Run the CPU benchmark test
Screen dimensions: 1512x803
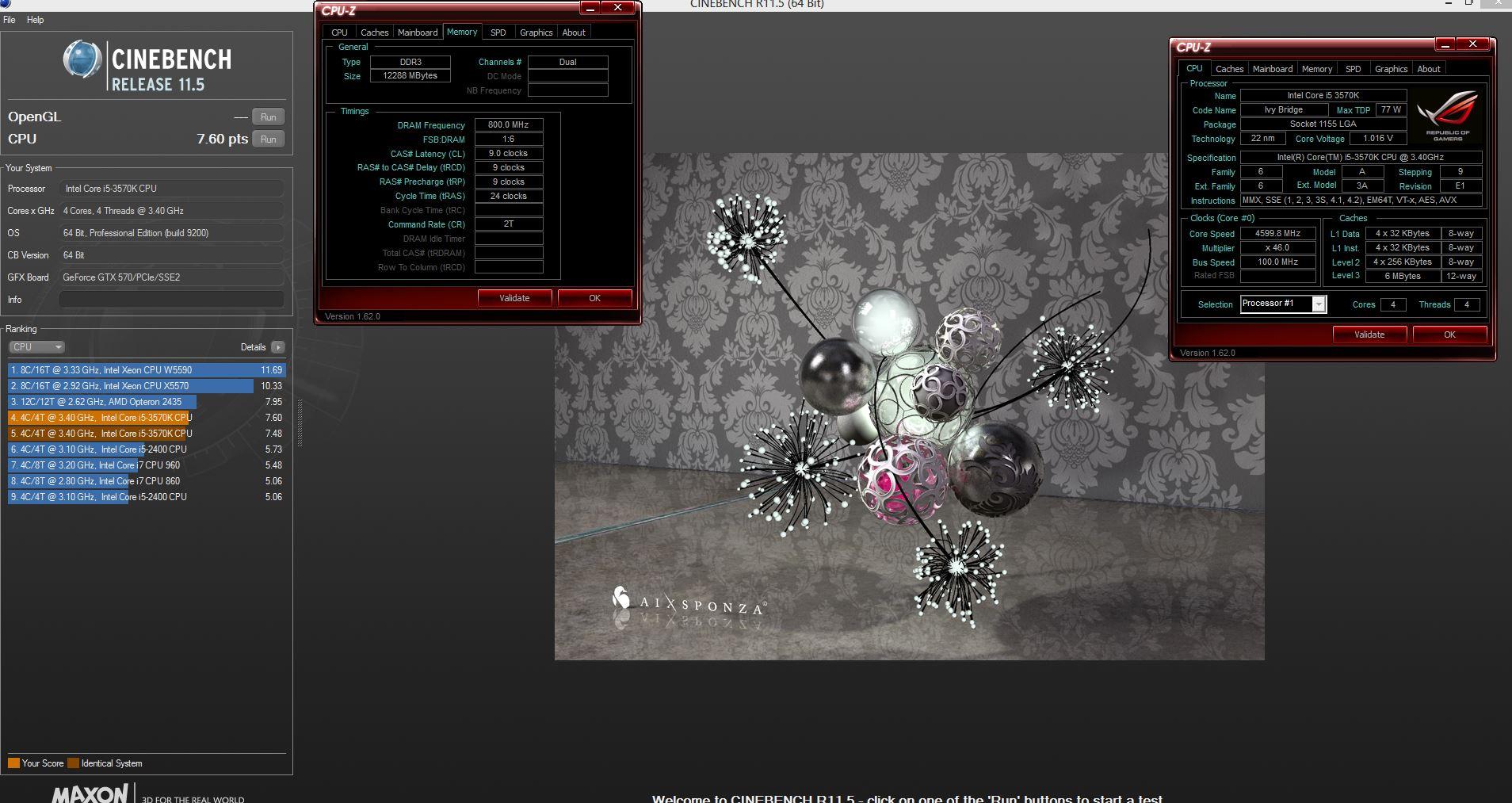click(269, 140)
